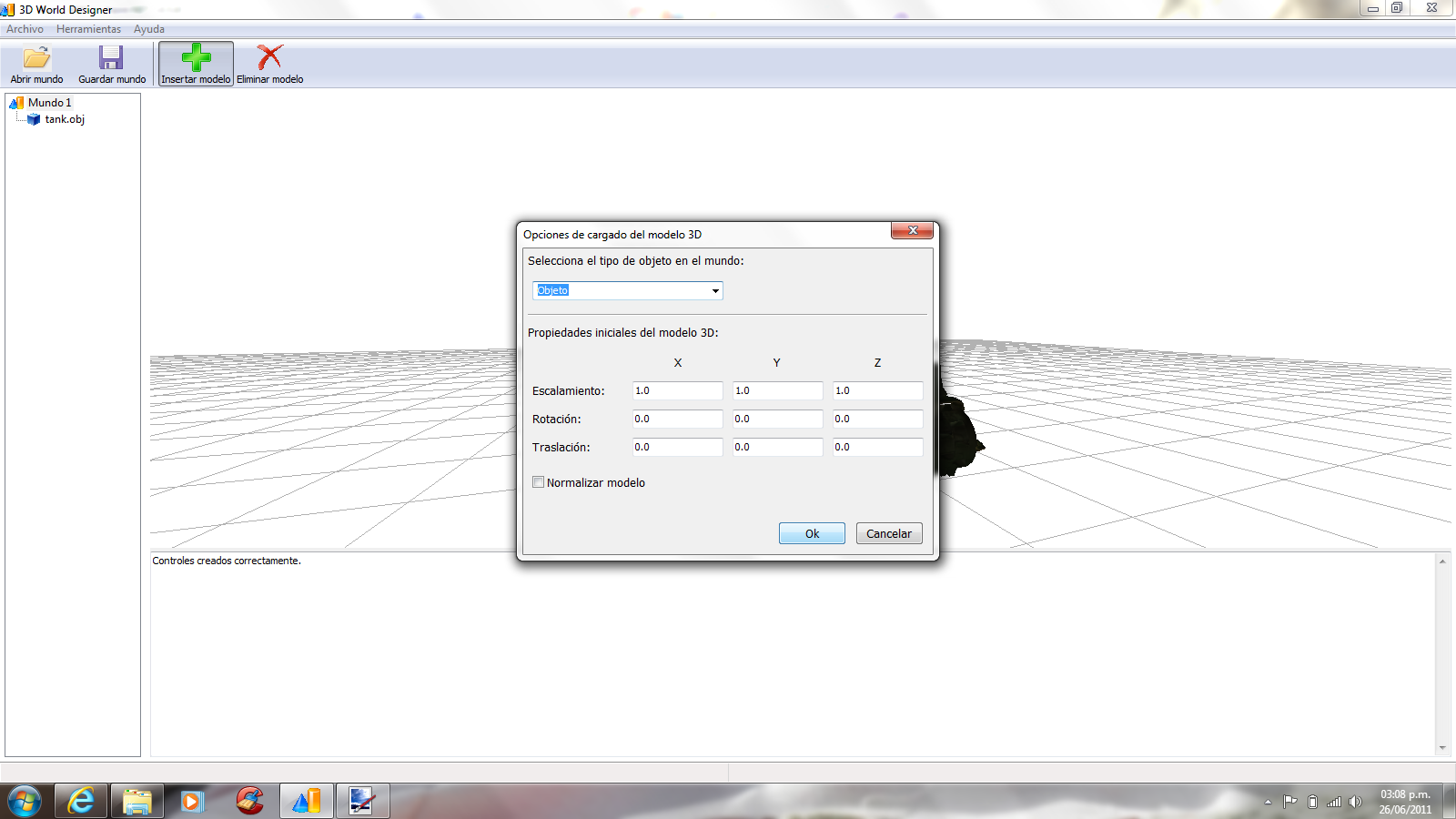The image size is (1456, 819).
Task: Click the Escalamiento Z field
Action: click(x=878, y=390)
